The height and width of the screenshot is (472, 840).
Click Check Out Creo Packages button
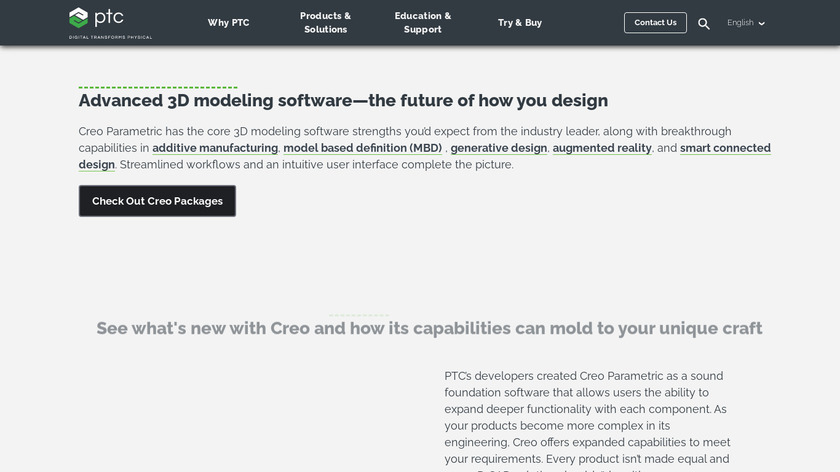click(x=157, y=201)
